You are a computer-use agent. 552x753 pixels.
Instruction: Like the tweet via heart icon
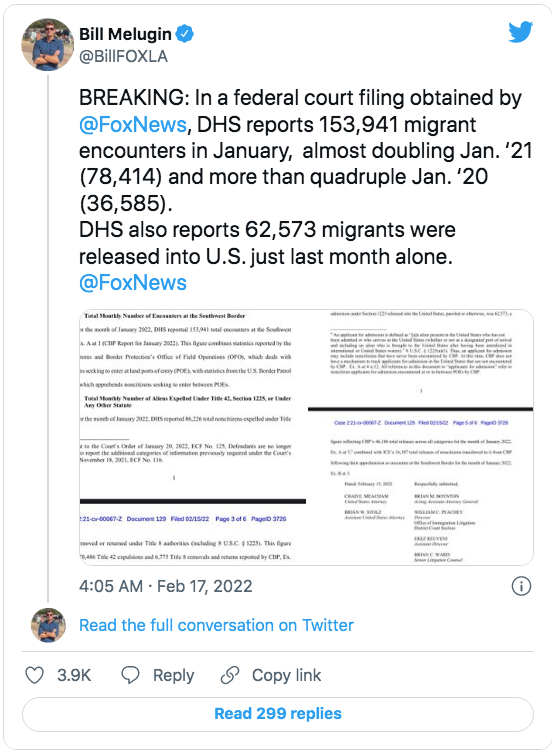(35, 675)
